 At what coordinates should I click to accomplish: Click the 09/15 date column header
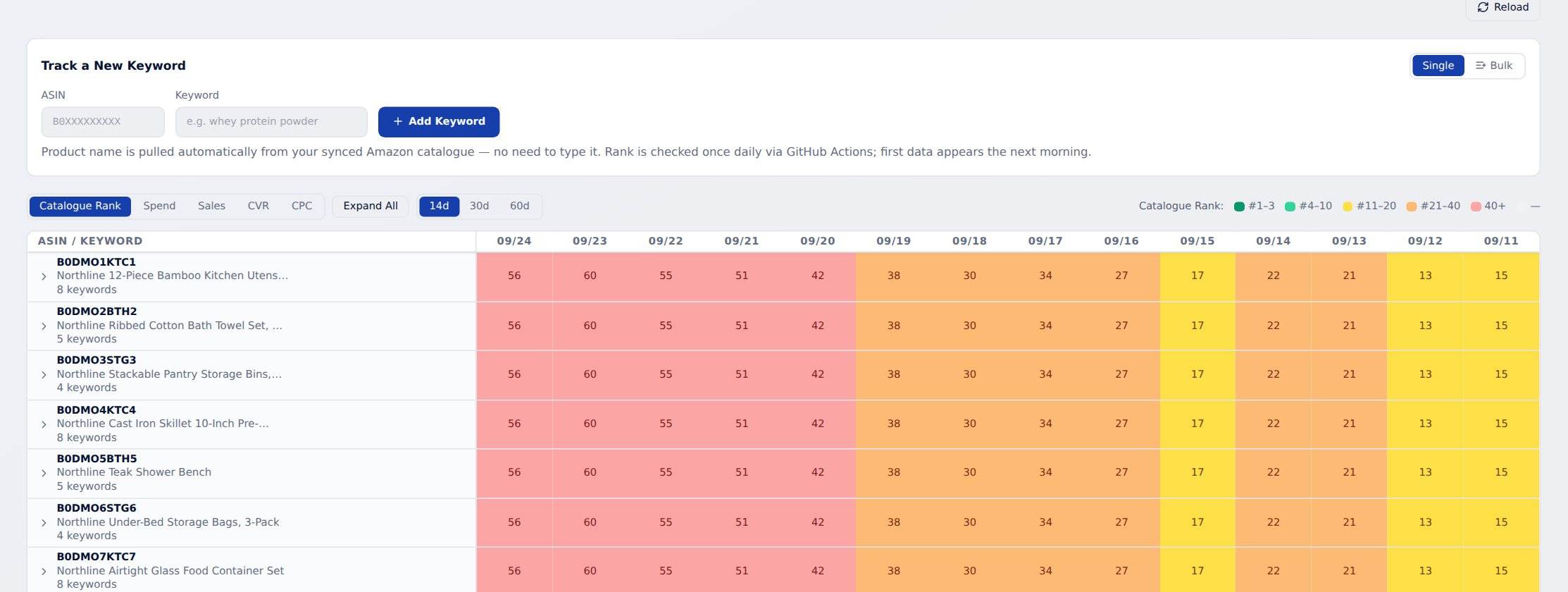[x=1197, y=241]
